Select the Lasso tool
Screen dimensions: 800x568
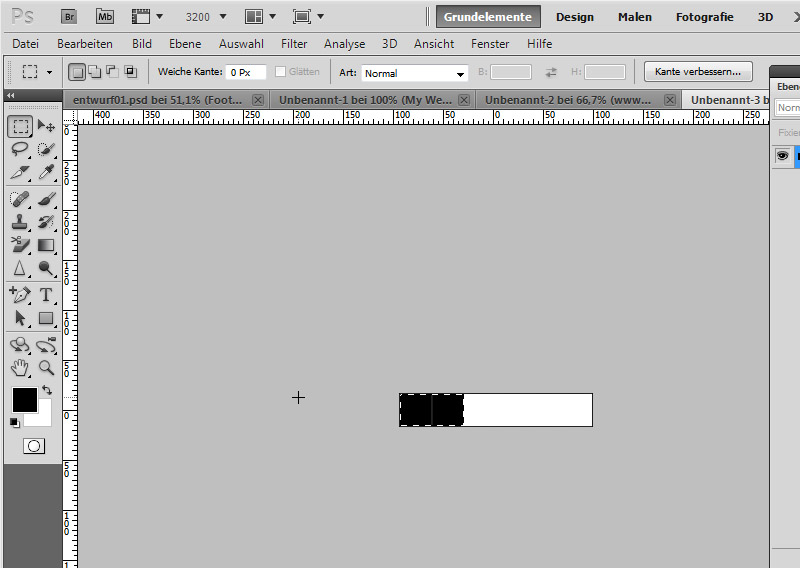(20, 149)
